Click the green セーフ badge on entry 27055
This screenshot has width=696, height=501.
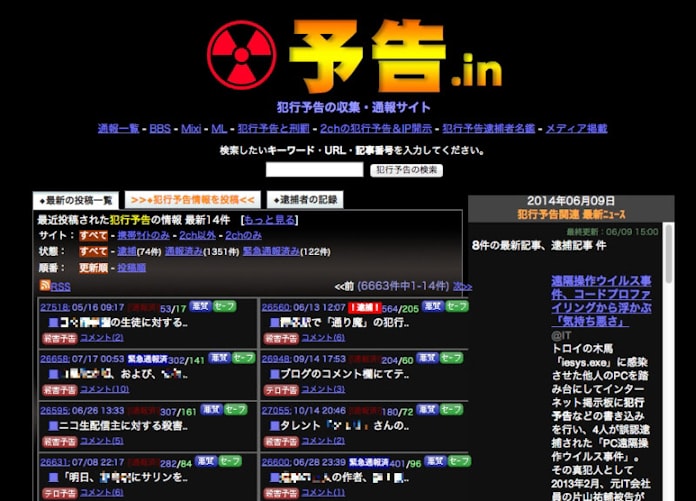click(451, 409)
